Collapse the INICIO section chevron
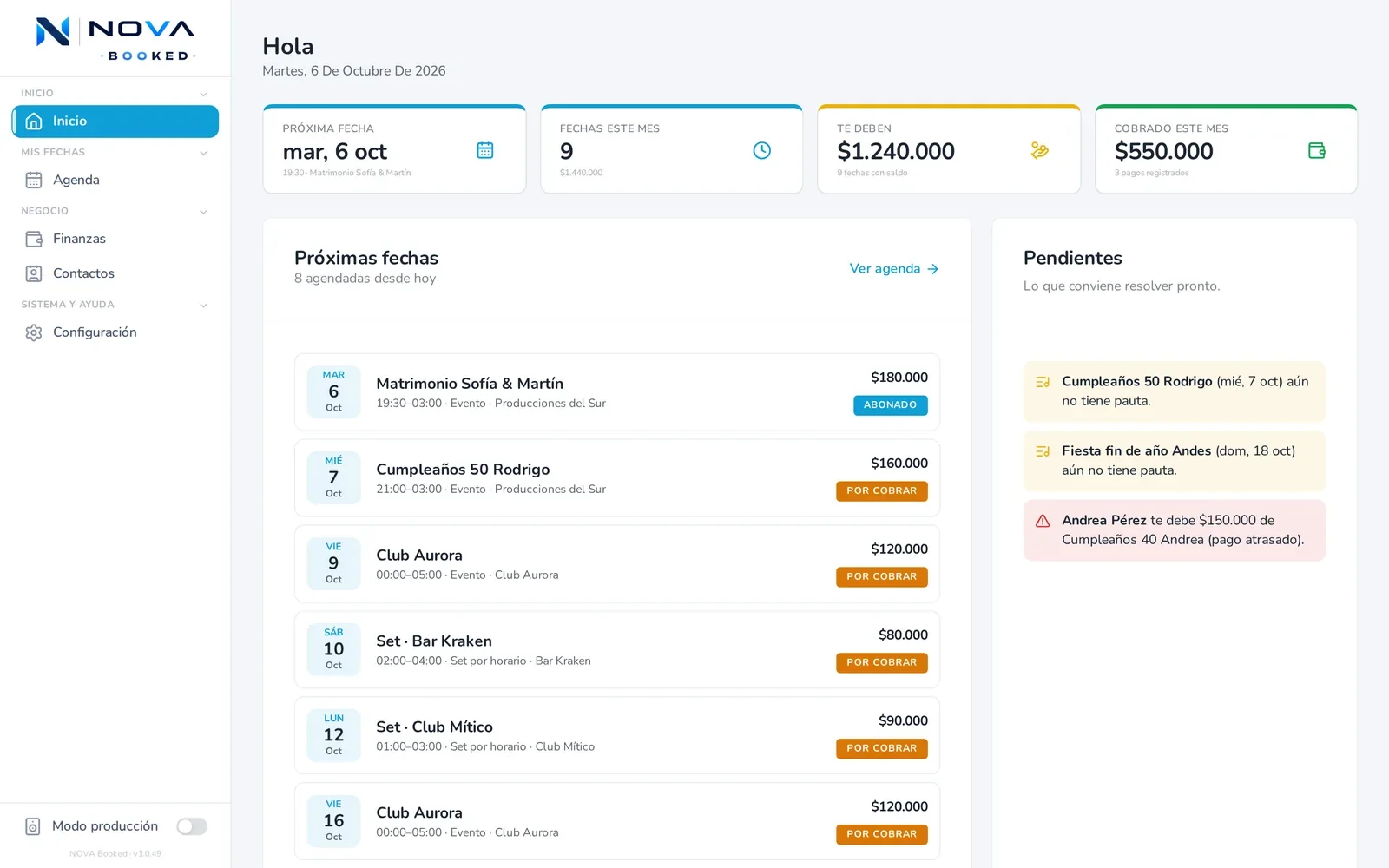 point(203,94)
